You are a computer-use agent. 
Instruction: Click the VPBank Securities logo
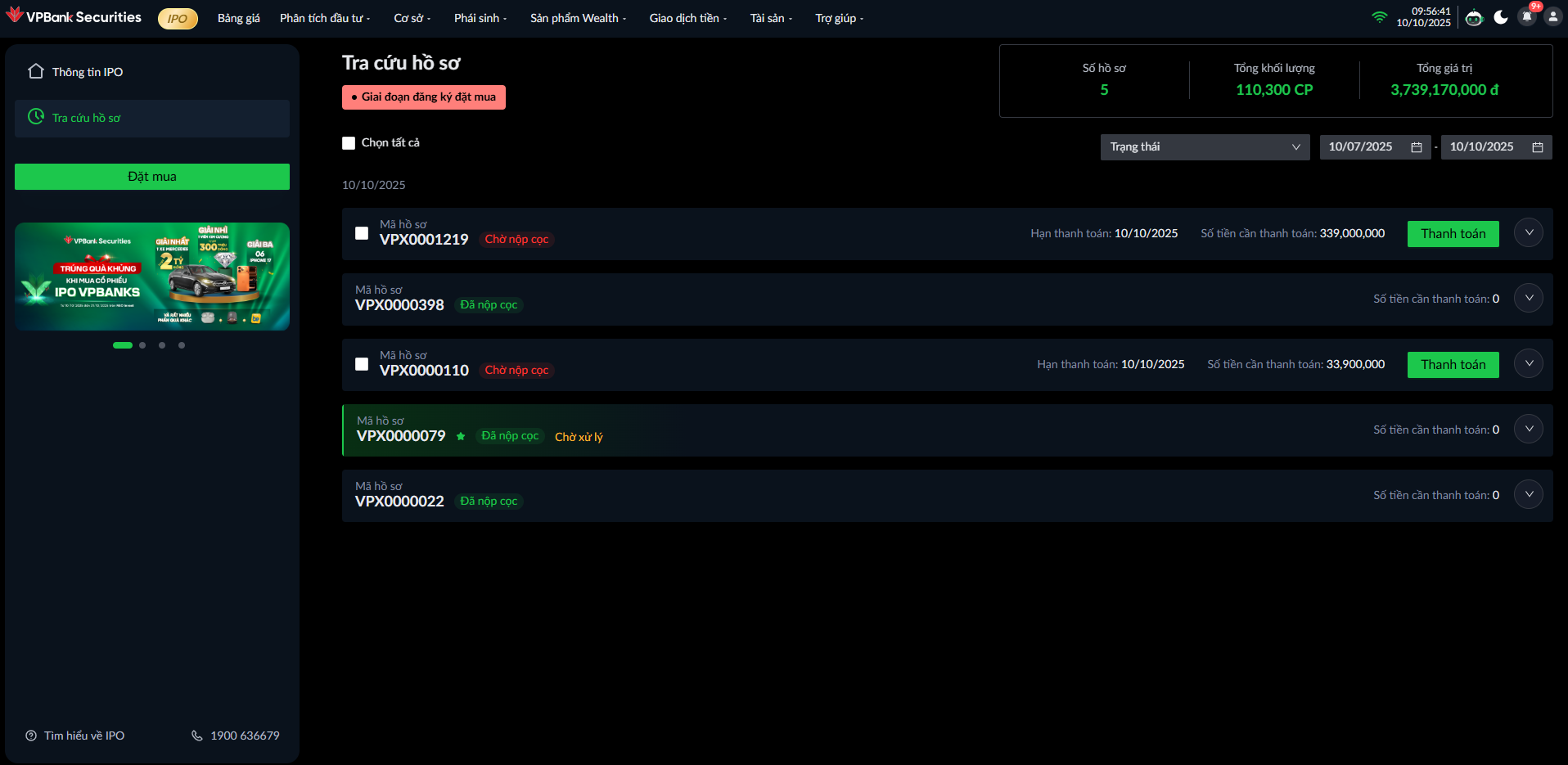coord(74,17)
